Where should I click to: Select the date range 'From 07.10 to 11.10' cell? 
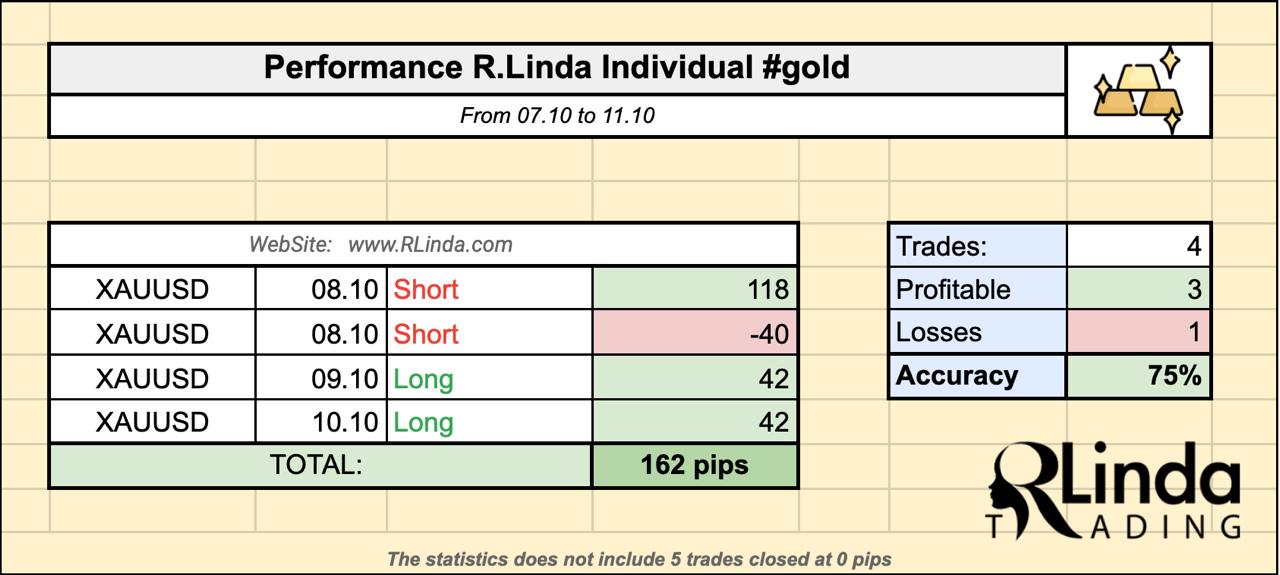(557, 115)
